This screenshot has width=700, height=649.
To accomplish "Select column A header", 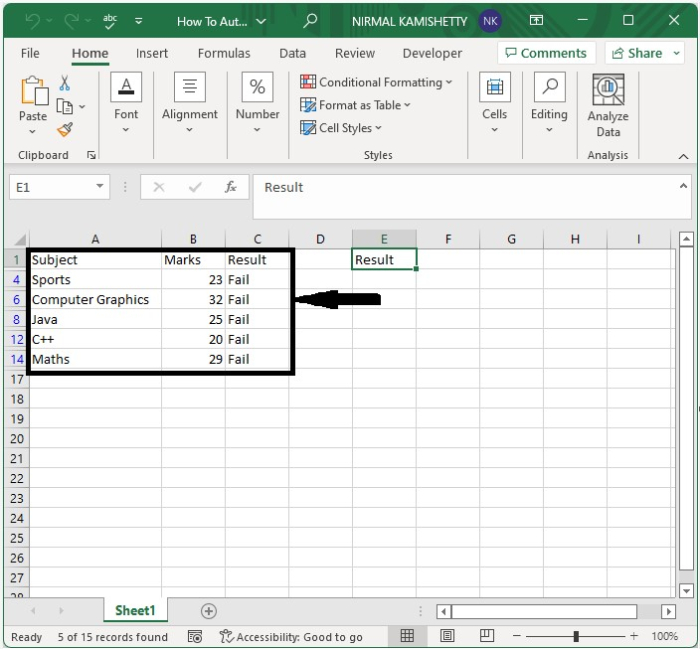I will pos(95,240).
